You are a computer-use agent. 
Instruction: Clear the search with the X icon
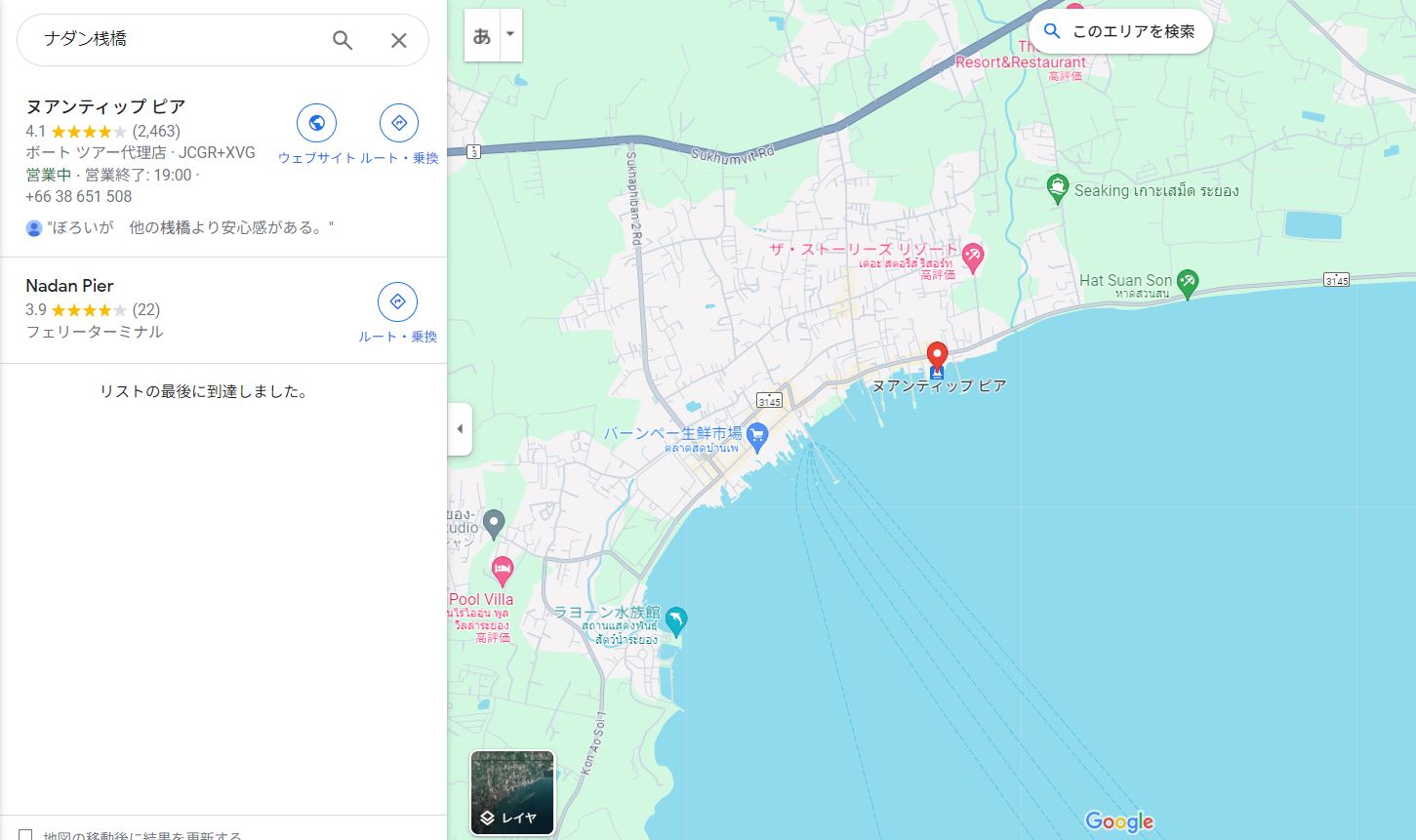398,40
